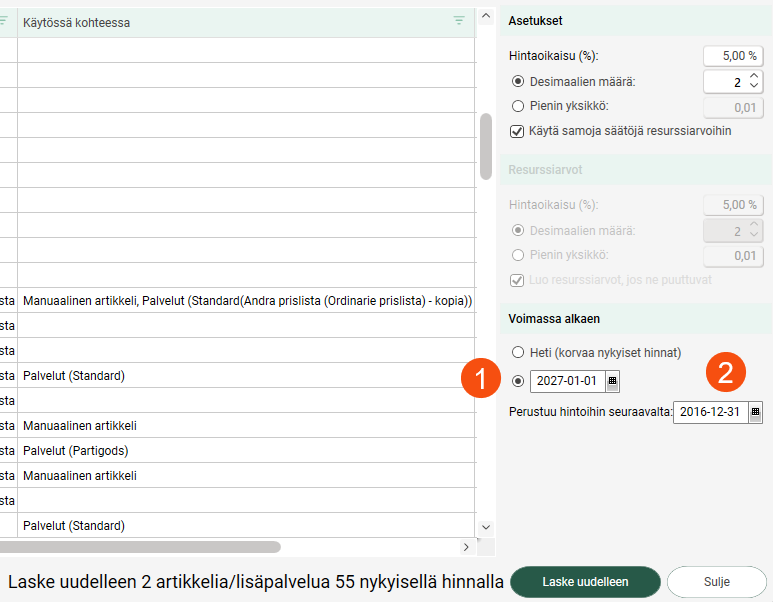Toggle Käytä samoja säätöjä resurssiarvoihin checkbox

pos(518,131)
